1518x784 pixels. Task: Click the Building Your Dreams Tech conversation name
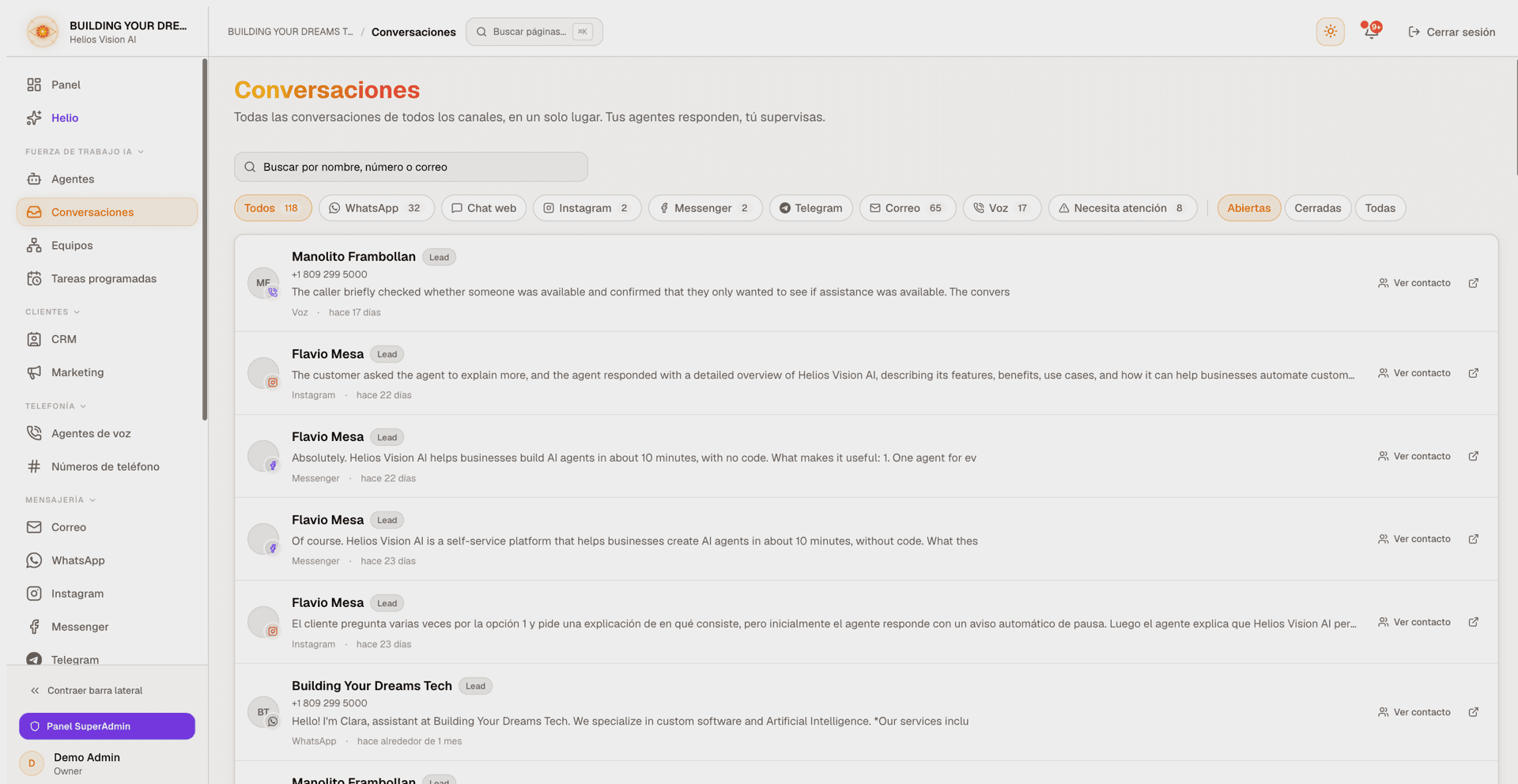(372, 686)
